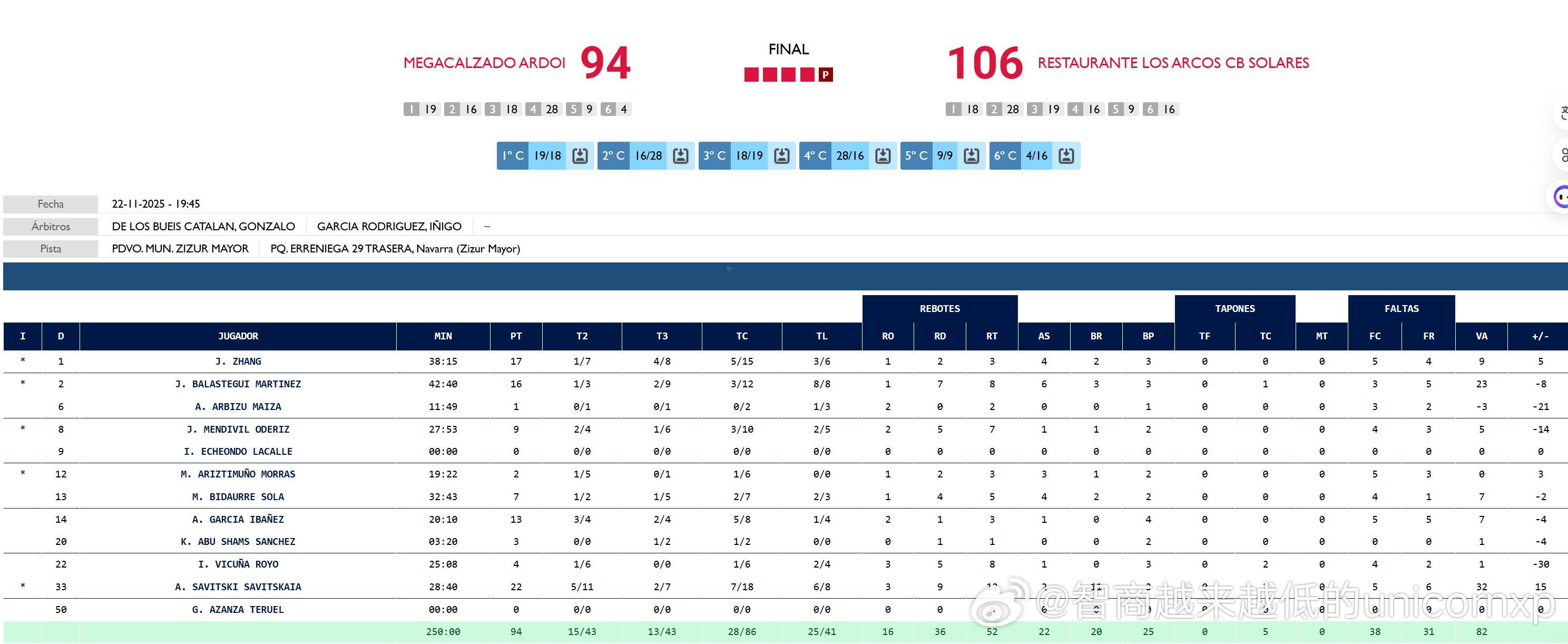Select player A. SAVITSKI SAVITSKAIA row
The height and width of the screenshot is (644, 1568).
238,587
